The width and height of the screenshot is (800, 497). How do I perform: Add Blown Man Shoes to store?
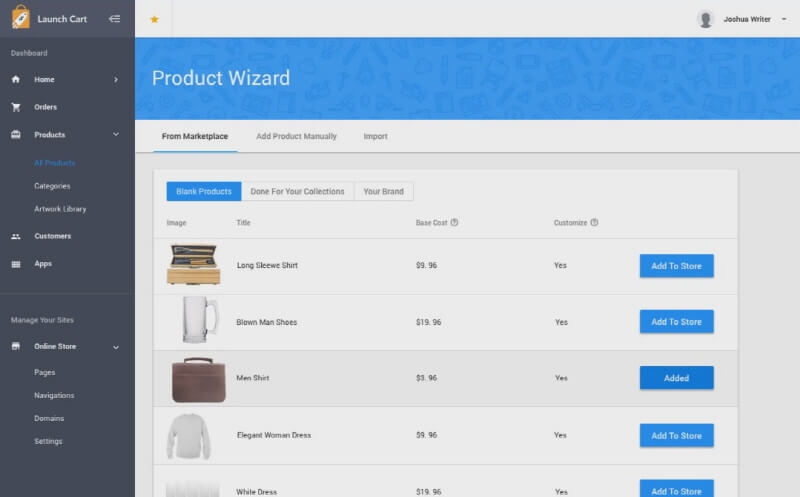[677, 321]
